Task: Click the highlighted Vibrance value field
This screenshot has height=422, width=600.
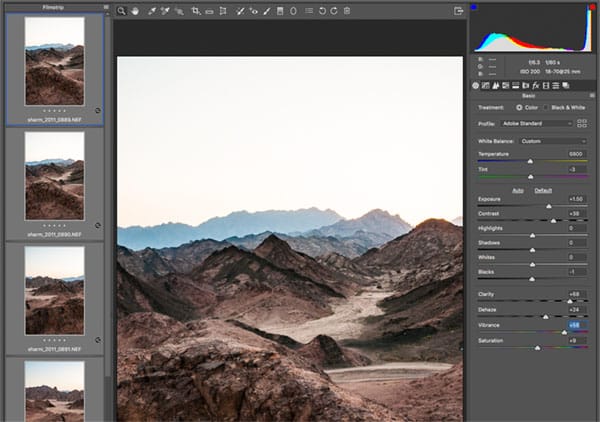Action: tap(577, 325)
